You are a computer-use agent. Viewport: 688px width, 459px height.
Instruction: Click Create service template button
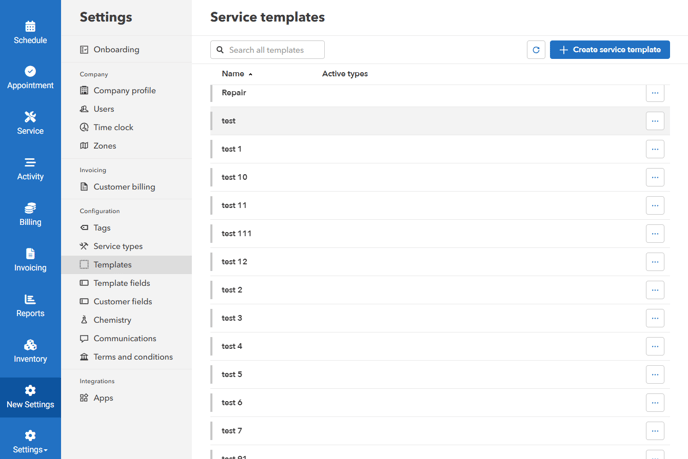(x=609, y=50)
